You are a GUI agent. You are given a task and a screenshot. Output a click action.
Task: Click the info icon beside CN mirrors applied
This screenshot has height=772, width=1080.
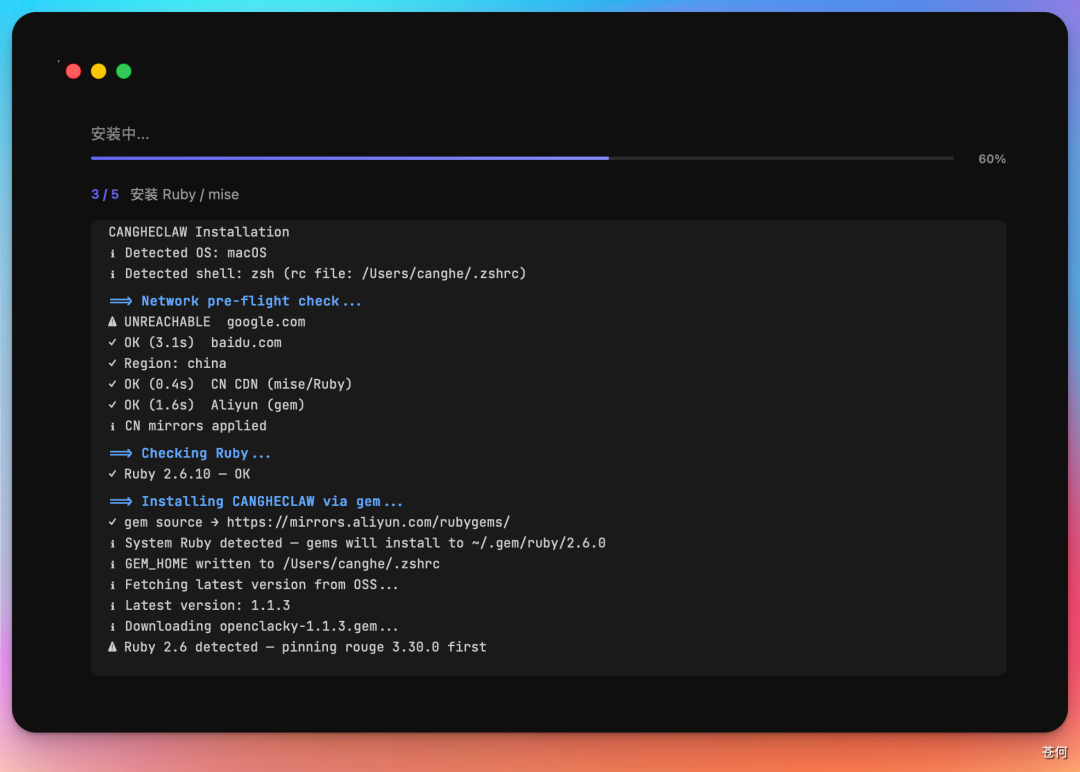(112, 426)
